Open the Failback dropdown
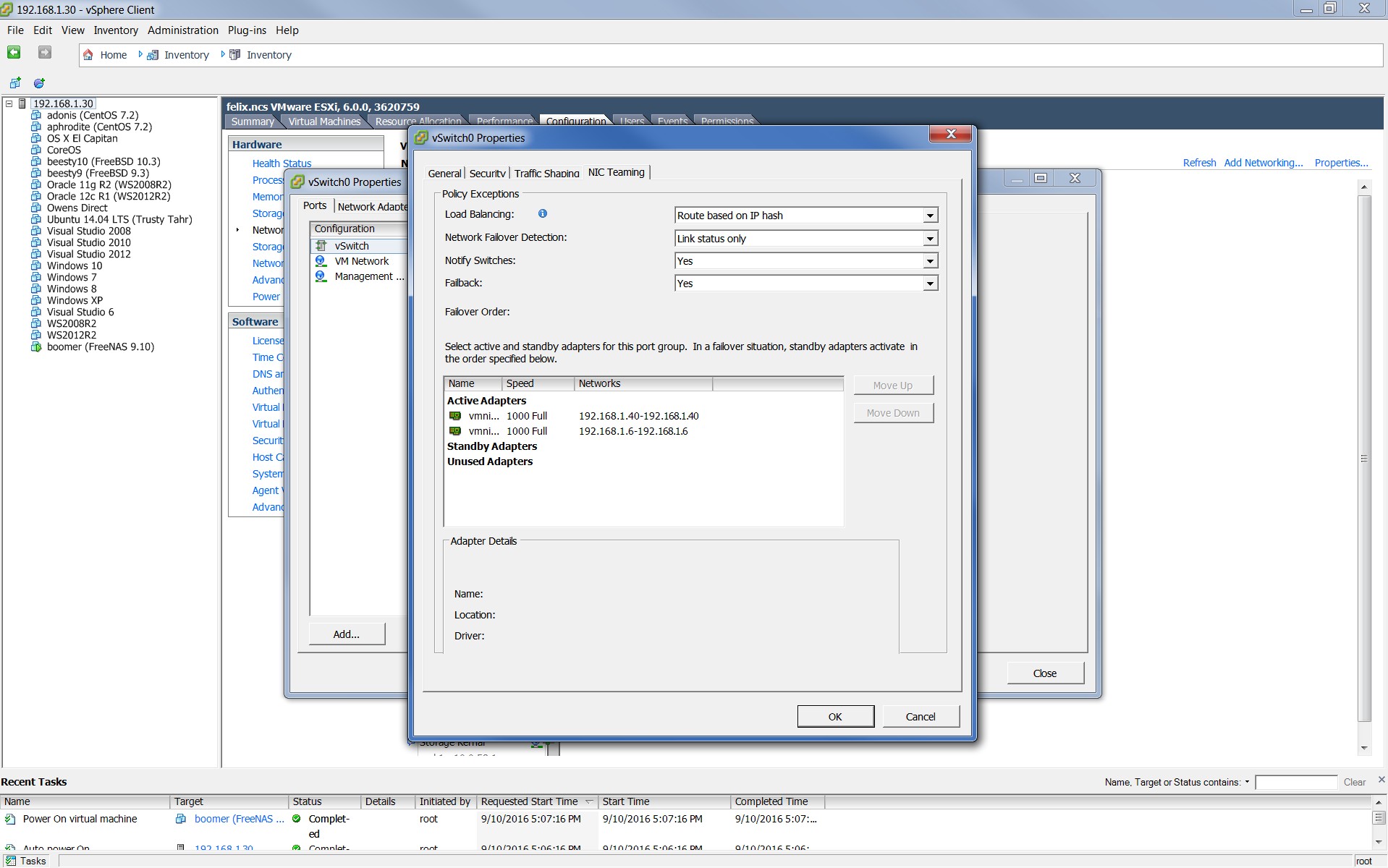Screen dimensions: 1388x868 pos(930,284)
